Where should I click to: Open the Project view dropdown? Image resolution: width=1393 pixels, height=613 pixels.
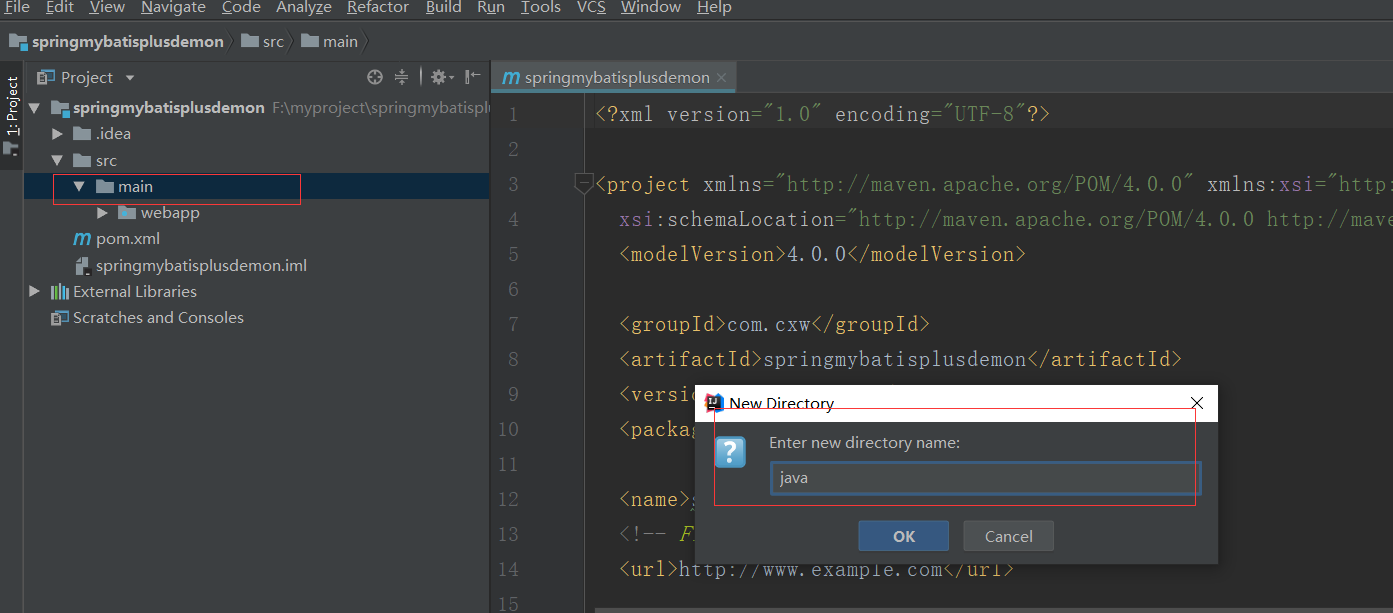[129, 78]
